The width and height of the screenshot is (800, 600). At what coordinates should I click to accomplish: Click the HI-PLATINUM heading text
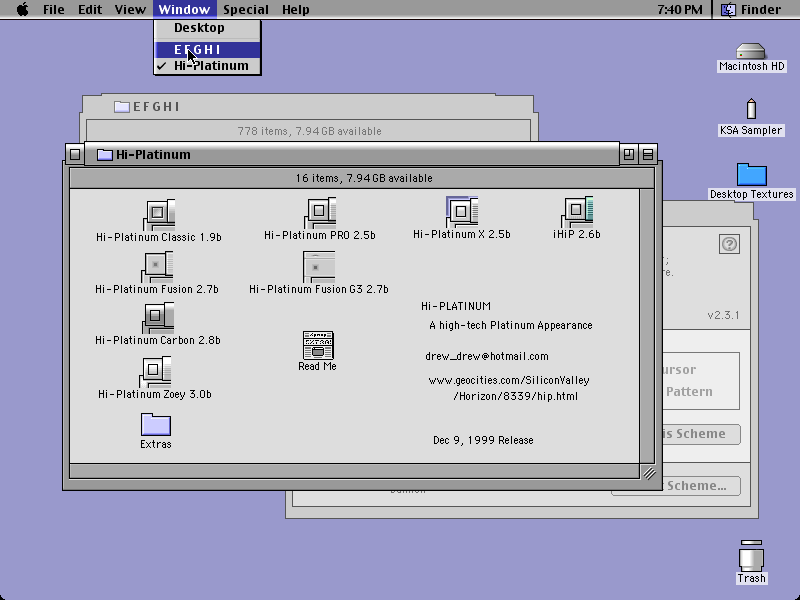456,306
